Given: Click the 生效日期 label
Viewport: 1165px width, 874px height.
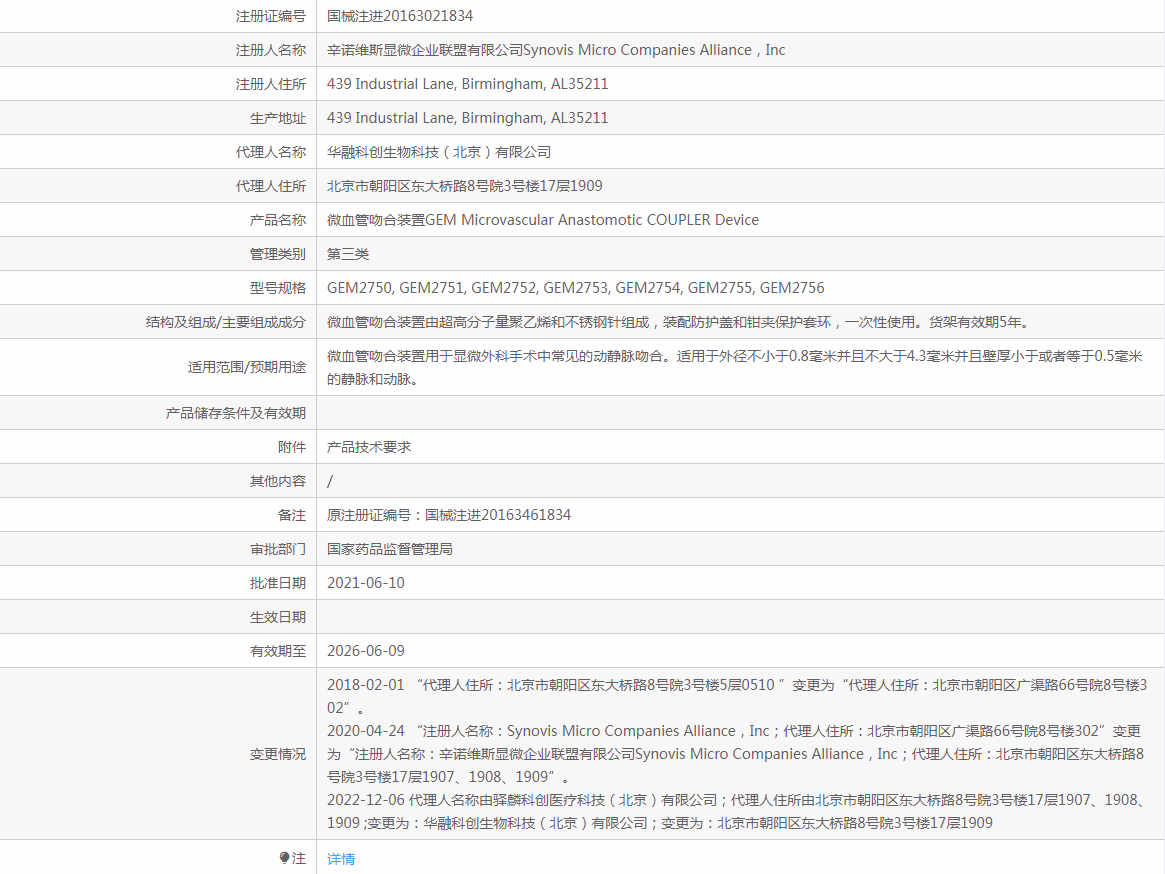Looking at the screenshot, I should [278, 618].
